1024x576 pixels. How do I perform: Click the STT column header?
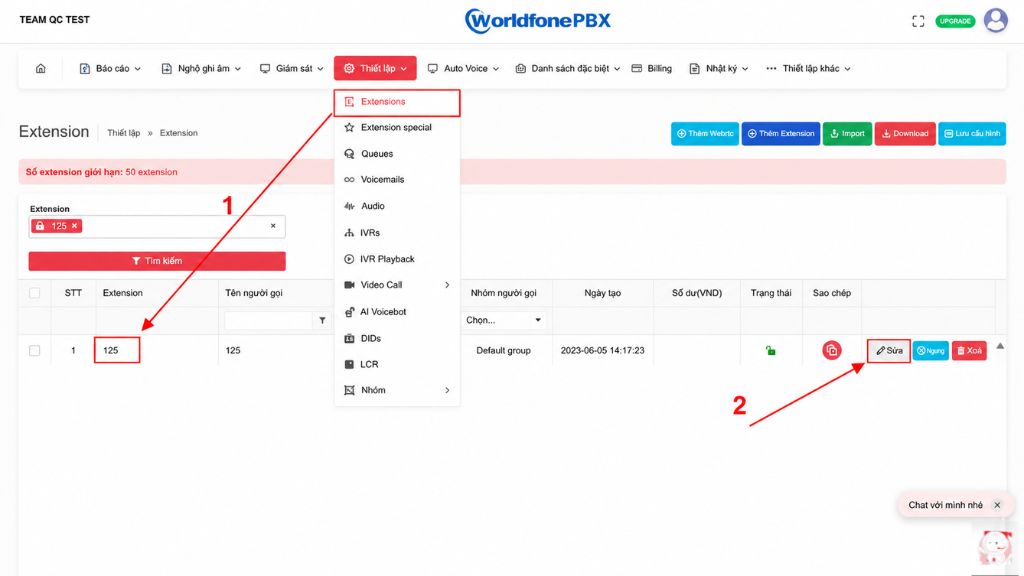point(73,293)
